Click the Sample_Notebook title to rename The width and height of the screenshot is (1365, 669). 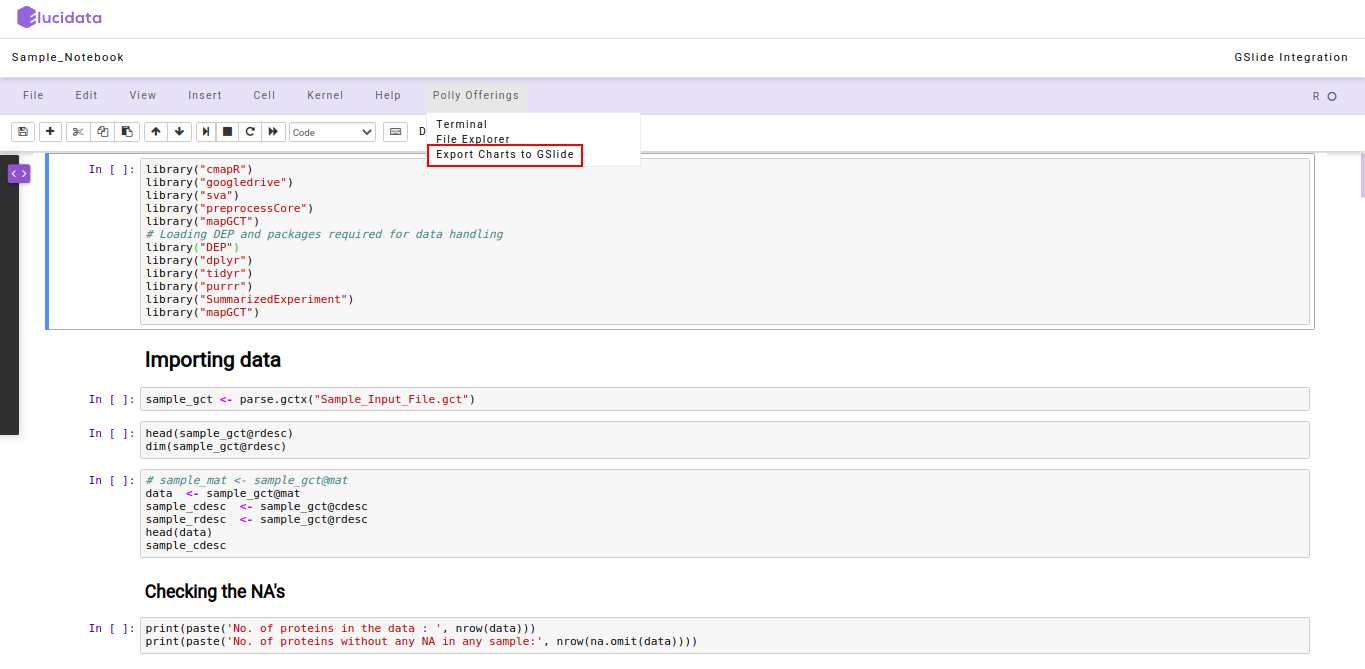tap(67, 57)
